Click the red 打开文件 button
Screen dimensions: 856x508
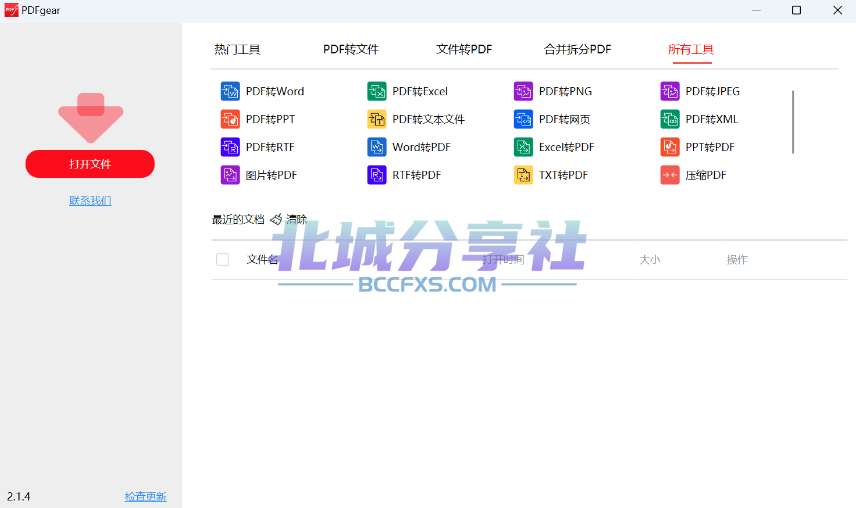(x=90, y=164)
